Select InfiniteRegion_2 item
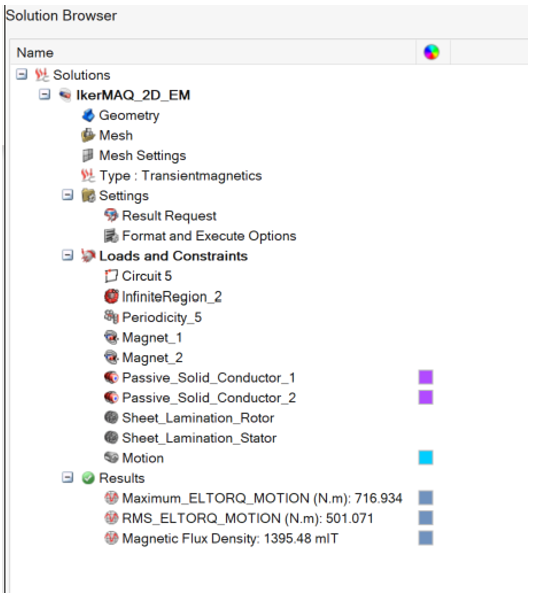 (x=172, y=297)
